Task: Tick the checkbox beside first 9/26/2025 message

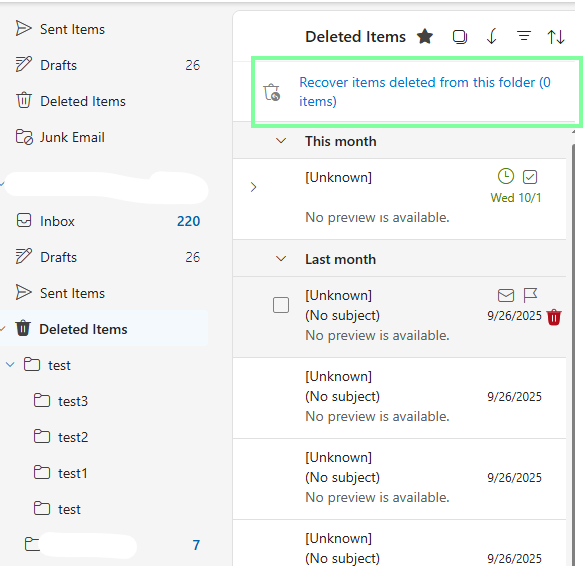Action: click(281, 305)
